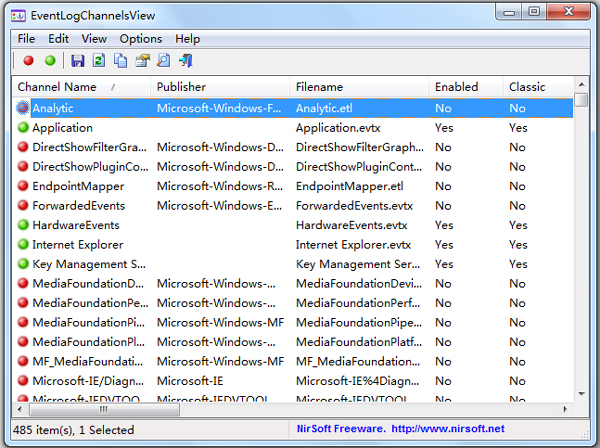Select the HardwareEvents channel name
Viewport: 600px width, 448px height.
76,225
